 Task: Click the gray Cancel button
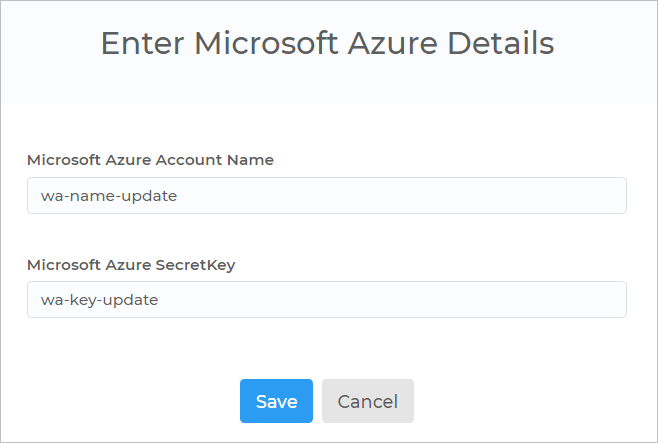pyautogui.click(x=368, y=401)
